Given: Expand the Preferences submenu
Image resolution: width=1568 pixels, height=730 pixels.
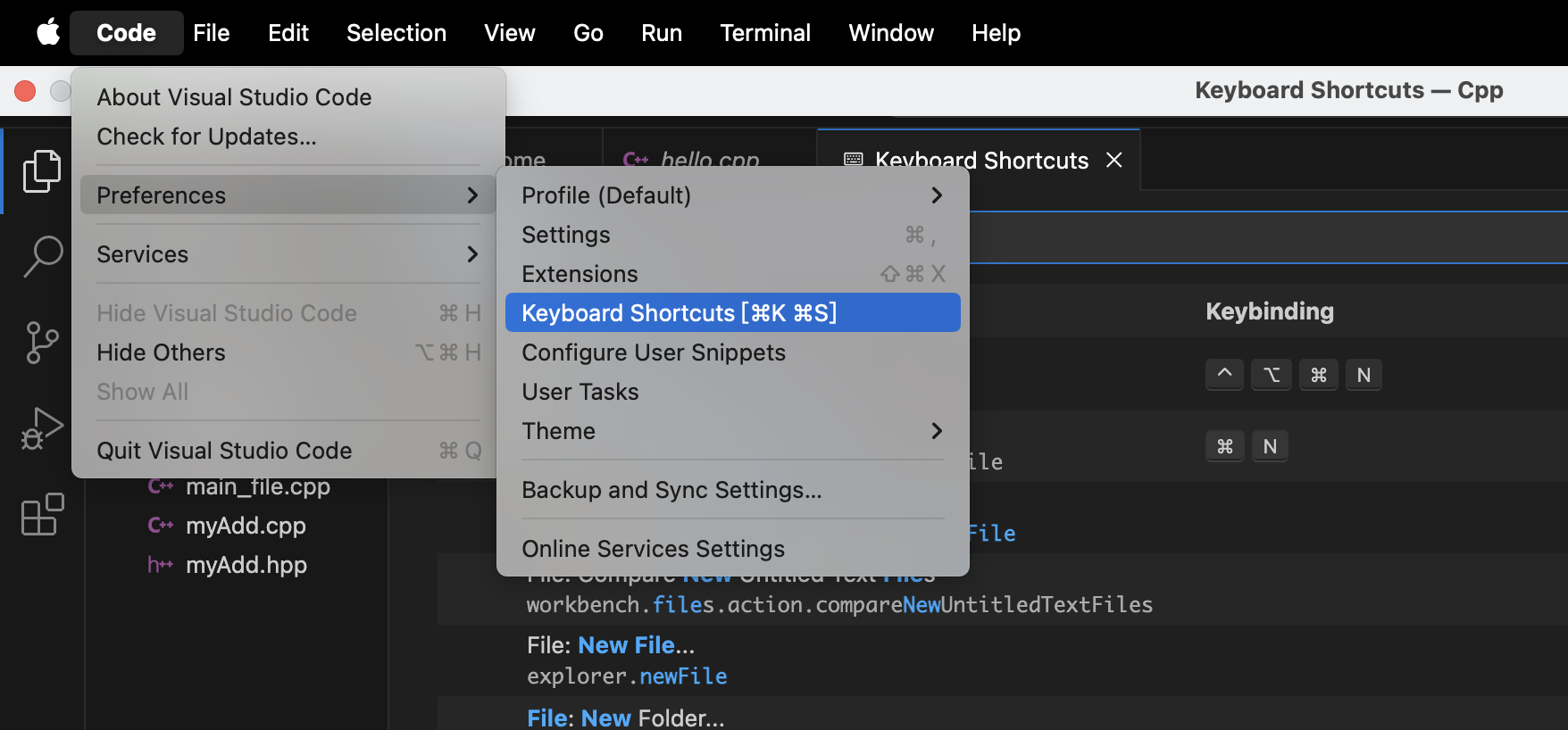Looking at the screenshot, I should [x=288, y=195].
